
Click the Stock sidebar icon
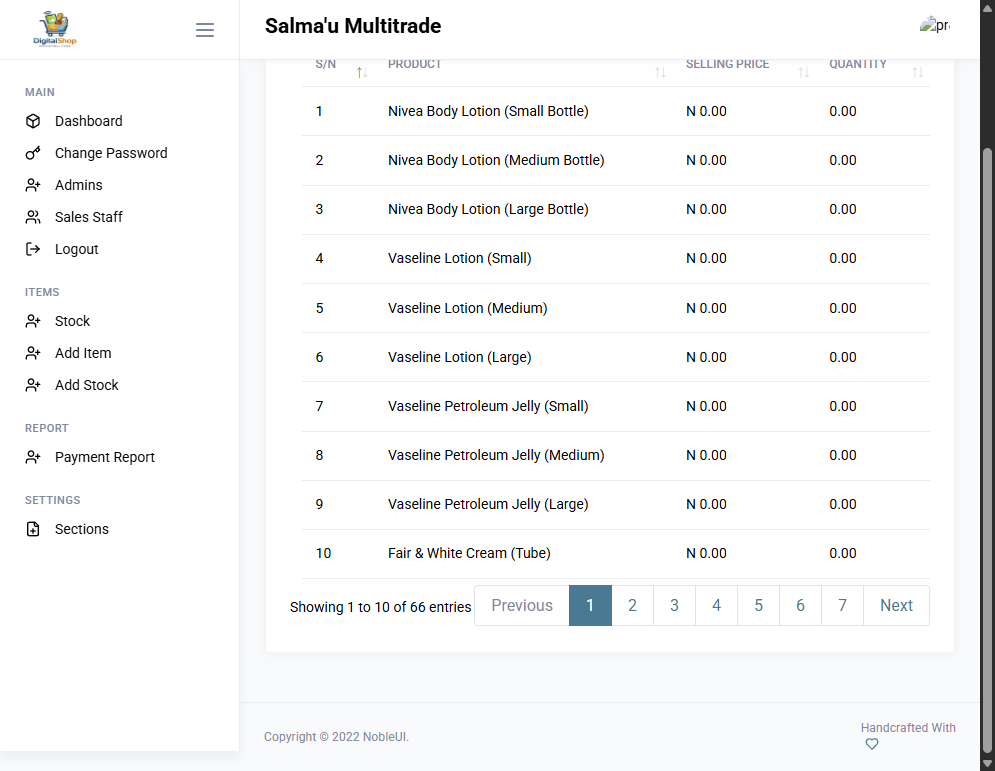point(33,321)
